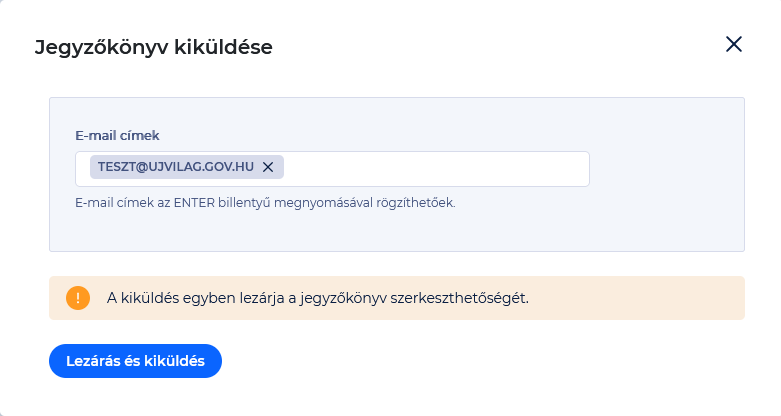Delete the entered email with its X icon

[268, 167]
